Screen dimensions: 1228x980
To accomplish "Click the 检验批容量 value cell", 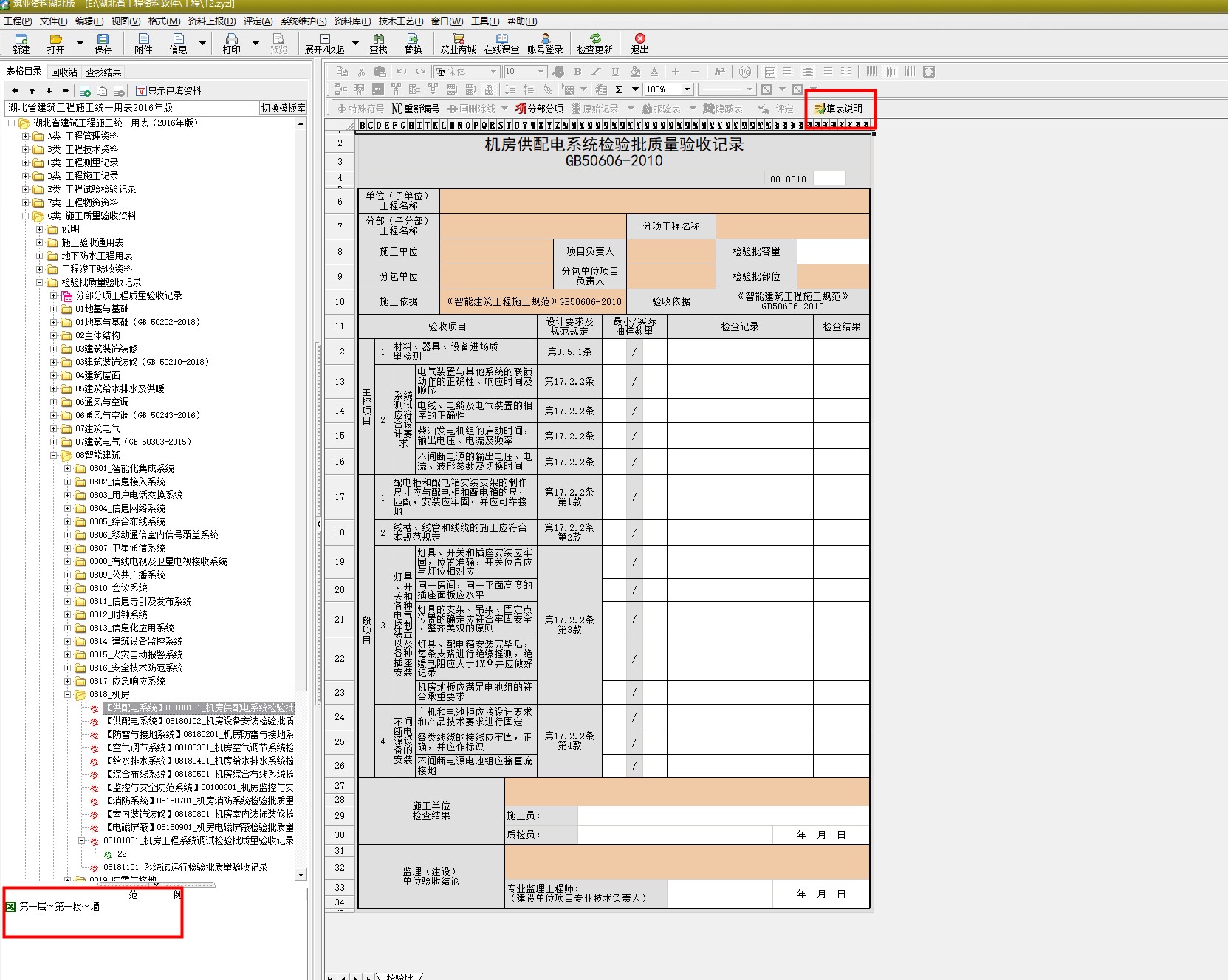I will (833, 251).
